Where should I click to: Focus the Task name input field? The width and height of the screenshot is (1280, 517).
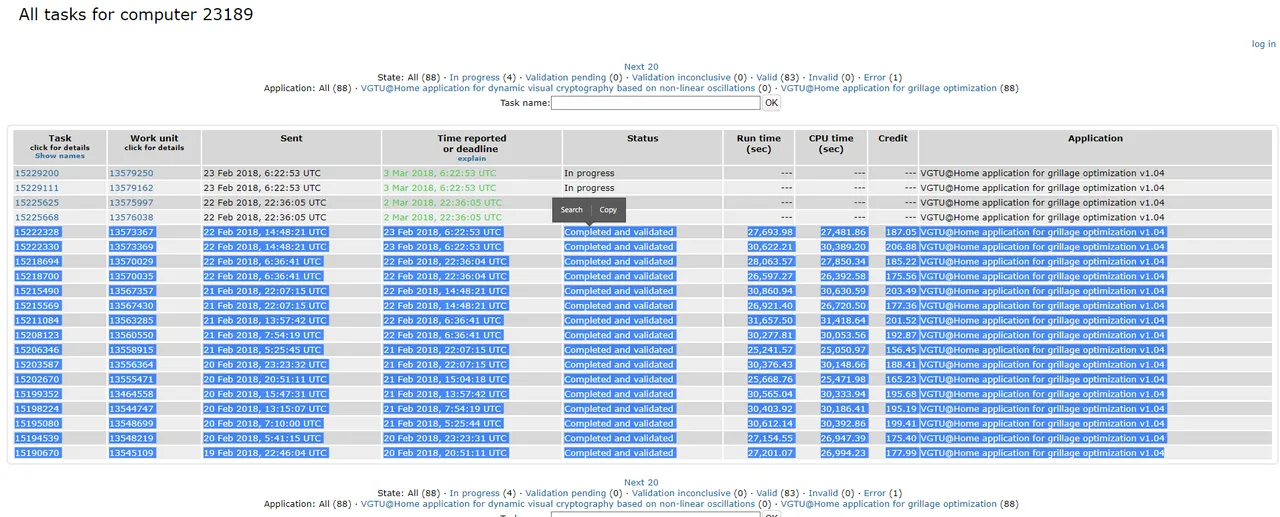pyautogui.click(x=655, y=102)
